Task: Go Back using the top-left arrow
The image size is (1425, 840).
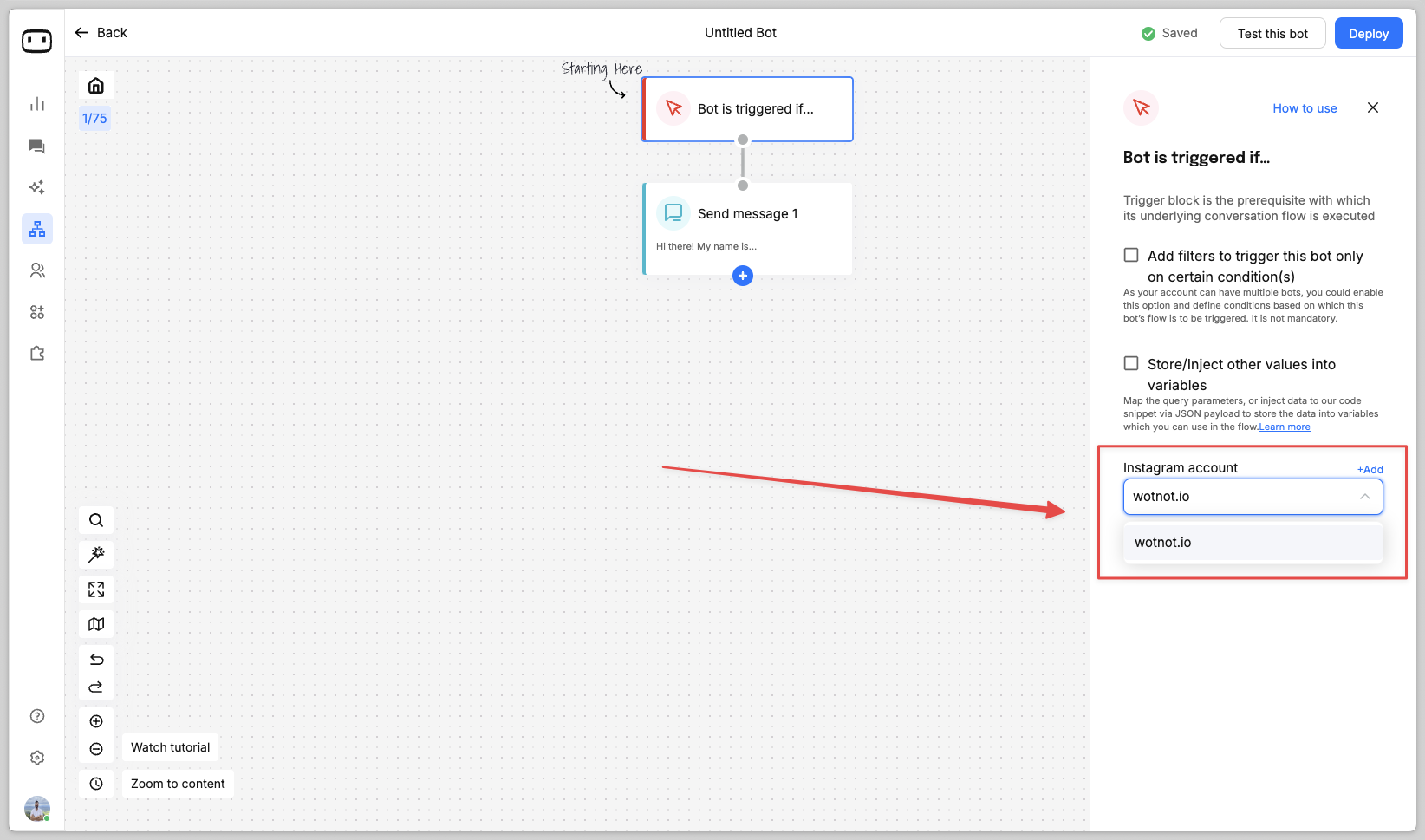Action: [101, 33]
